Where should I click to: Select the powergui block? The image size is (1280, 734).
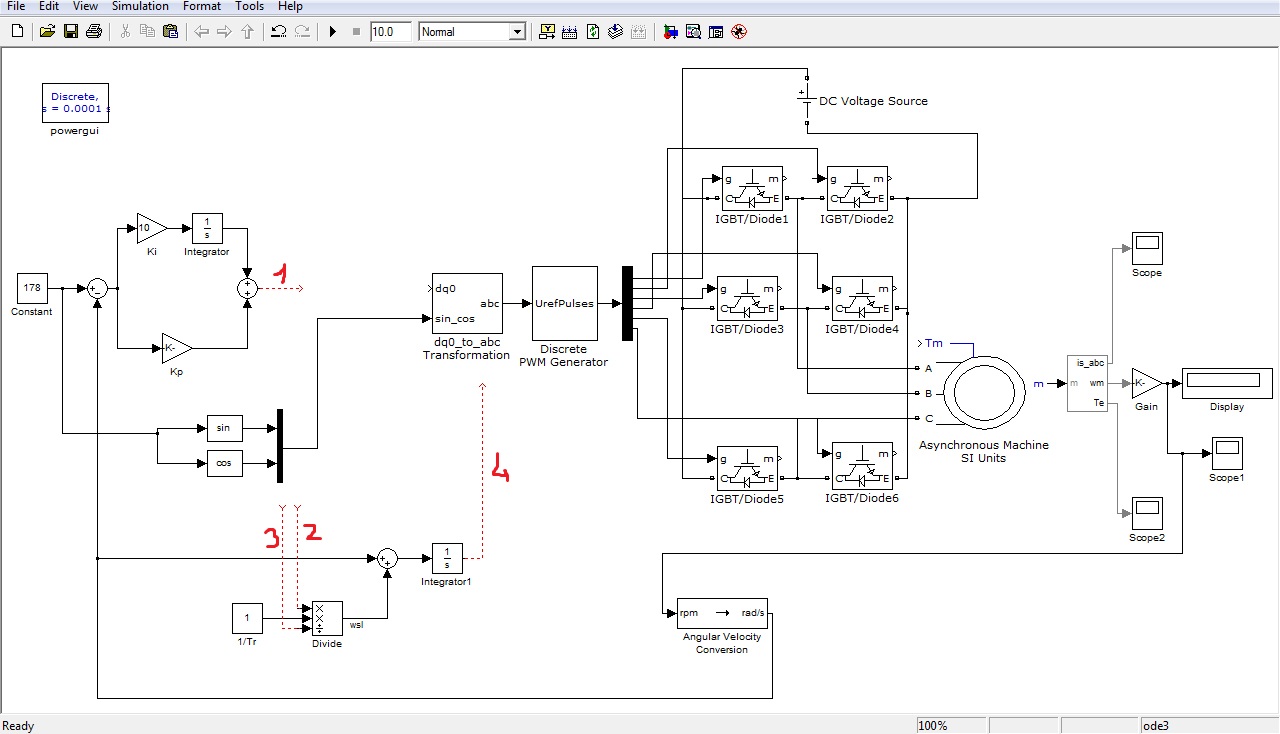75,102
